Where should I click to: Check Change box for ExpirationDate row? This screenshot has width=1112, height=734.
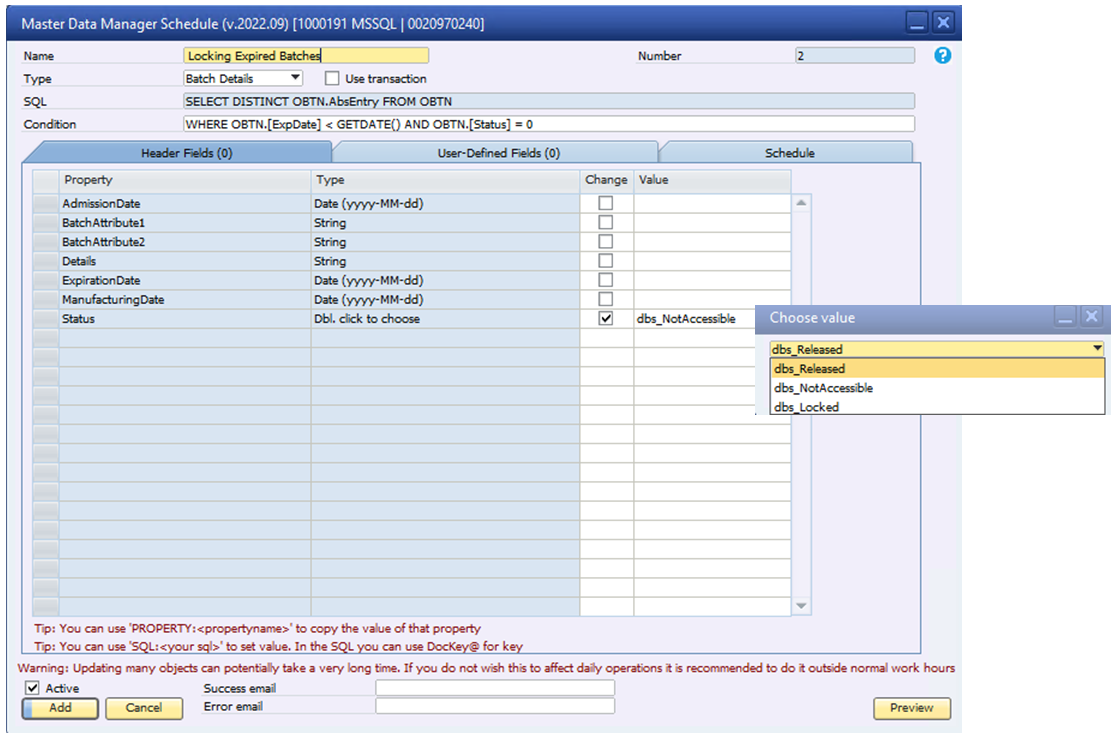(x=606, y=280)
